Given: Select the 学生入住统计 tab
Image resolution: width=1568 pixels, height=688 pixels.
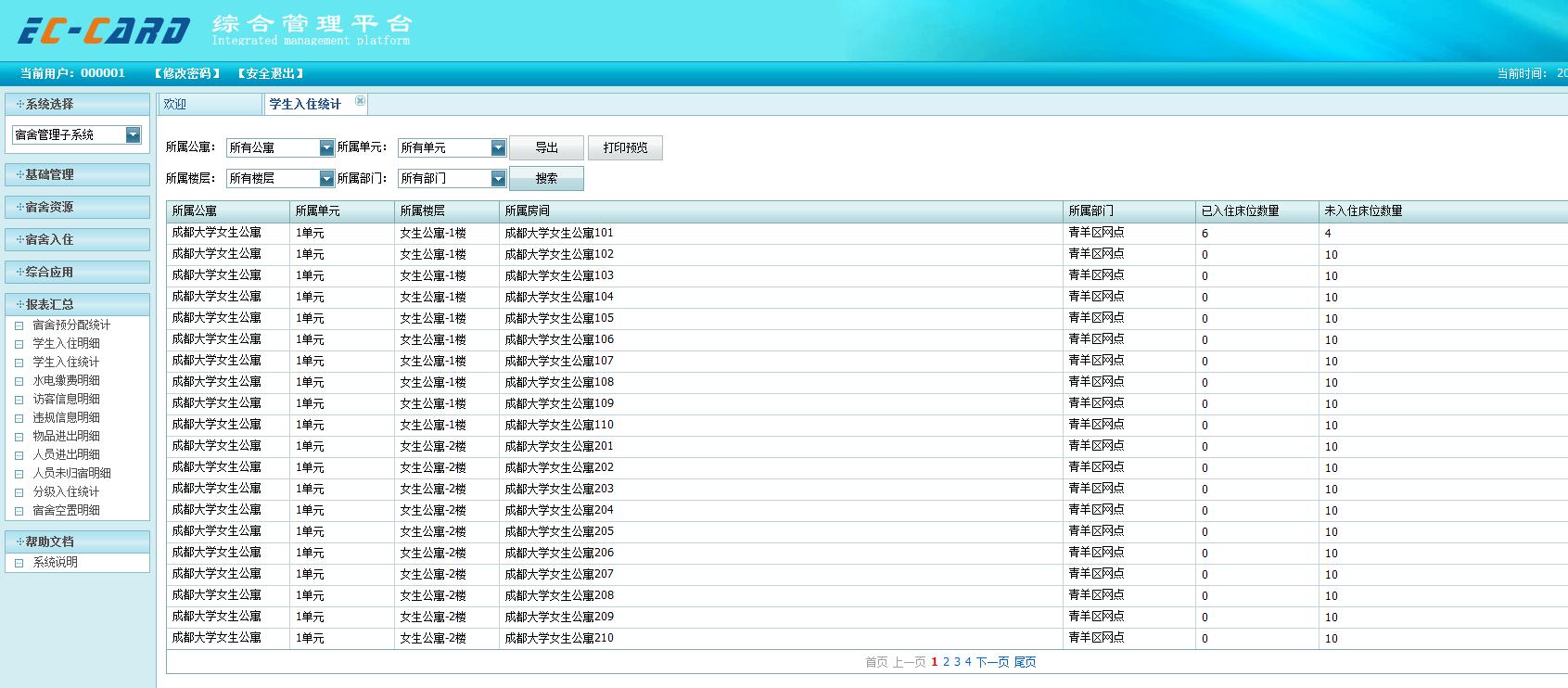Looking at the screenshot, I should click(305, 105).
